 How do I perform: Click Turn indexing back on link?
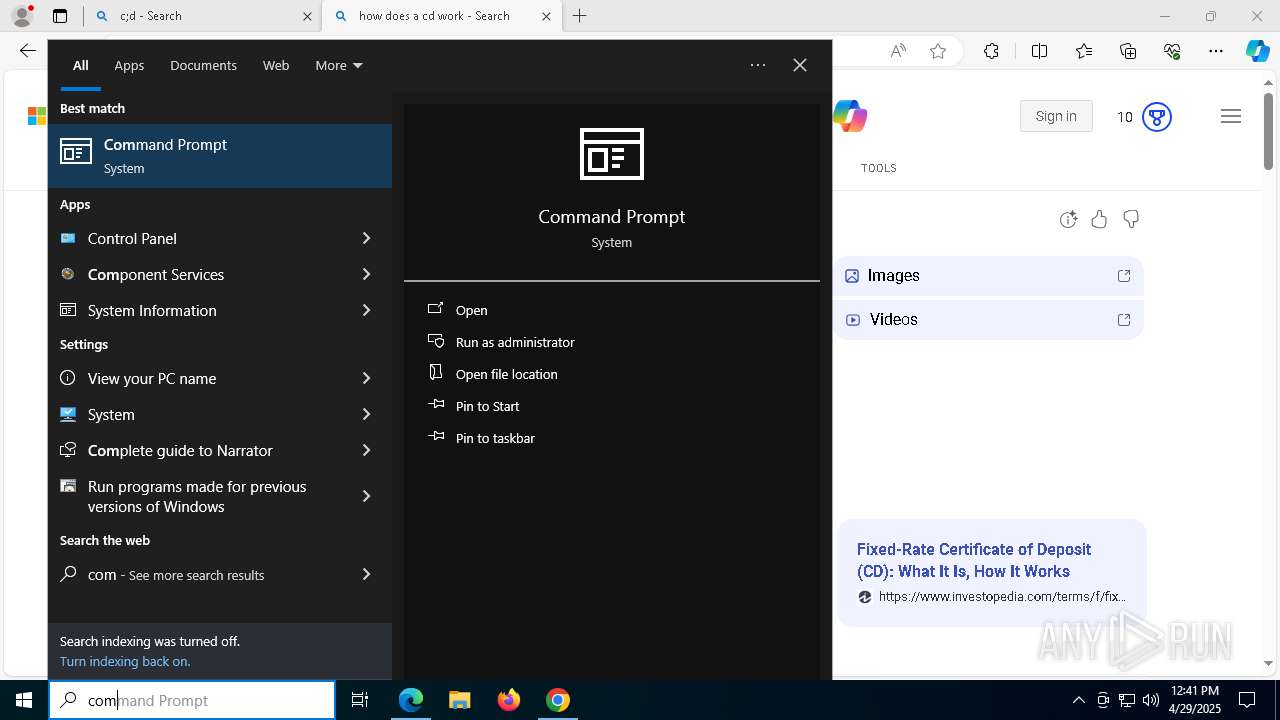(x=125, y=661)
